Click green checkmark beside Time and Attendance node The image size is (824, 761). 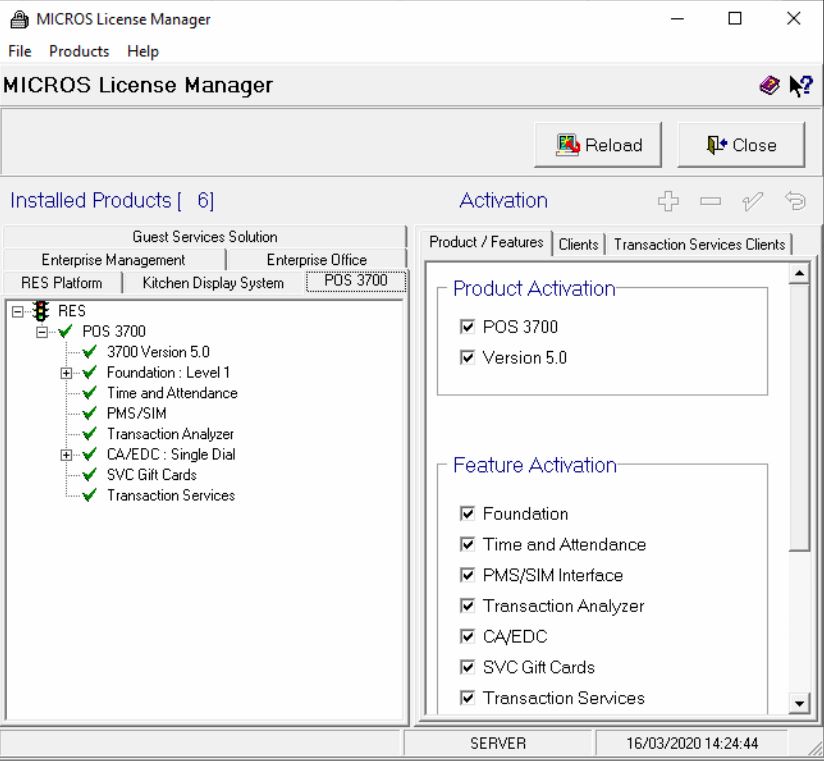(90, 393)
